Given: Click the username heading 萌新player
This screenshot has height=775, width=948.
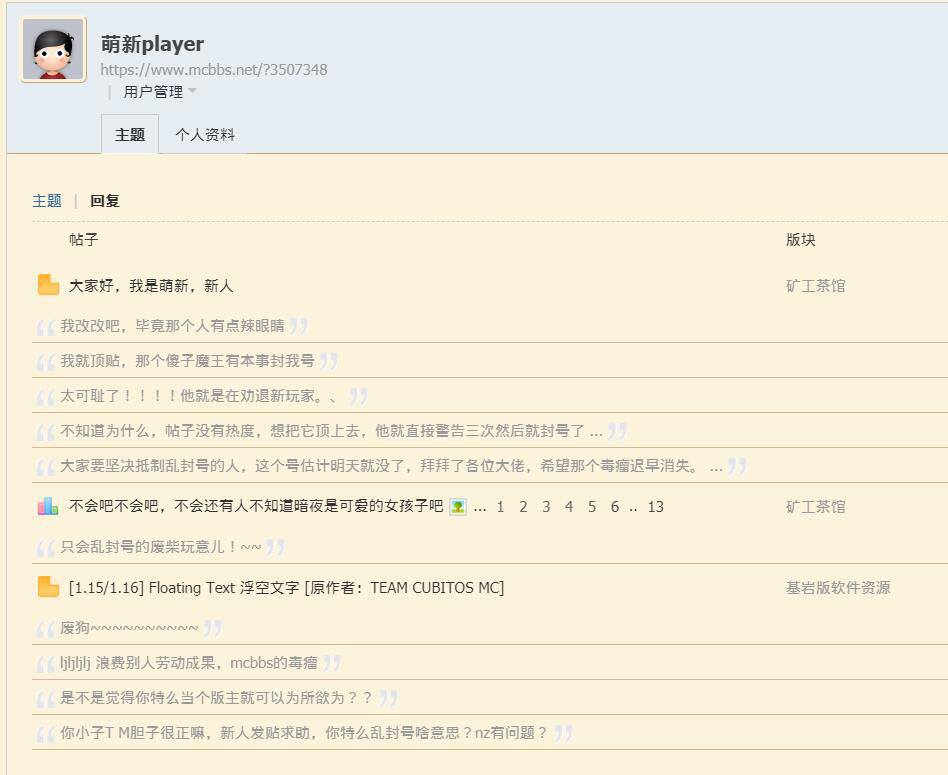Looking at the screenshot, I should click(x=152, y=44).
